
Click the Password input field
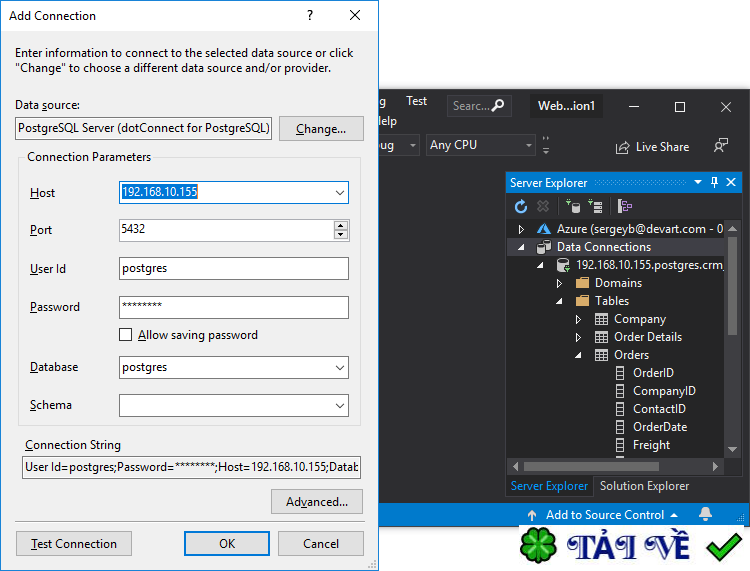tap(234, 307)
